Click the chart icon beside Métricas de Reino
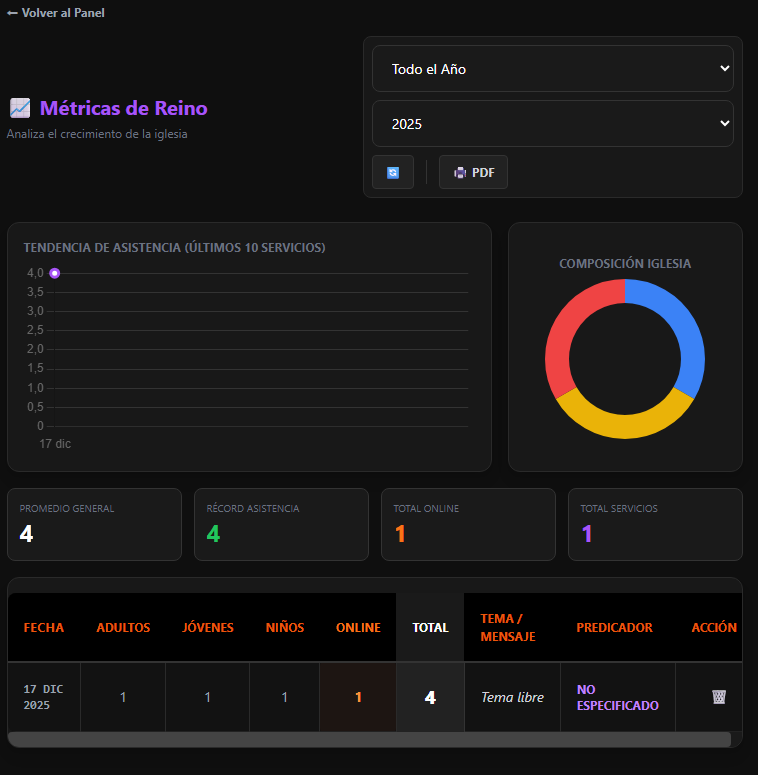 (19, 108)
